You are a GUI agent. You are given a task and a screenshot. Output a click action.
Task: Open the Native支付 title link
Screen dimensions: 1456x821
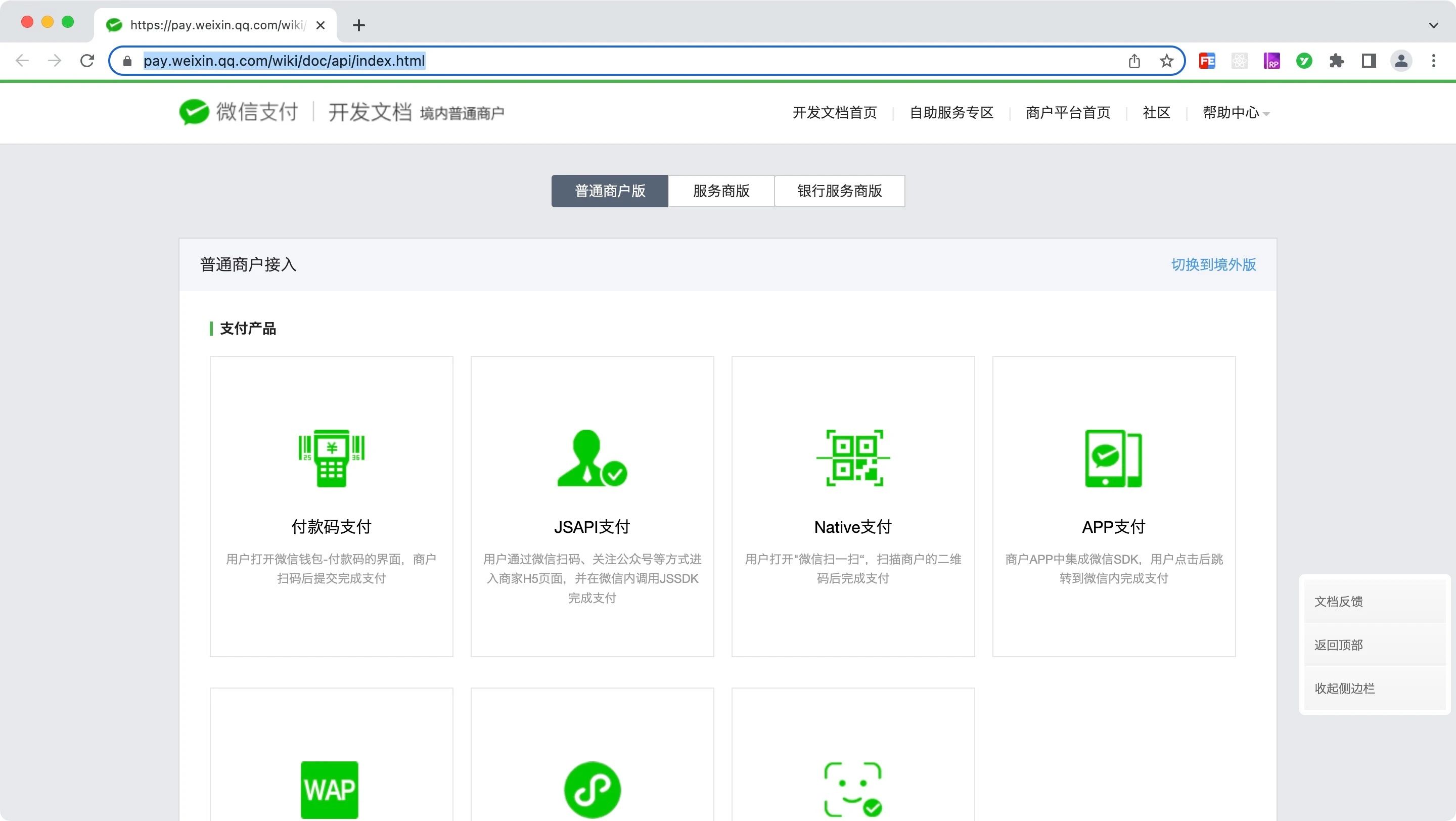[x=853, y=527]
